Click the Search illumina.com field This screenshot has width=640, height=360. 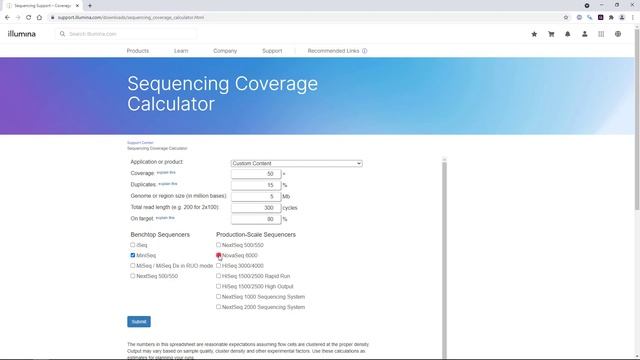tap(127, 34)
